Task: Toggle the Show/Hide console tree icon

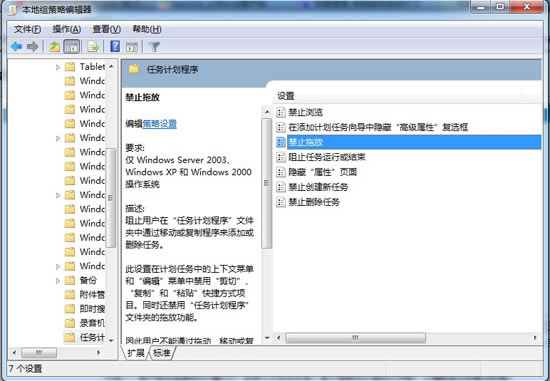Action: click(72, 46)
